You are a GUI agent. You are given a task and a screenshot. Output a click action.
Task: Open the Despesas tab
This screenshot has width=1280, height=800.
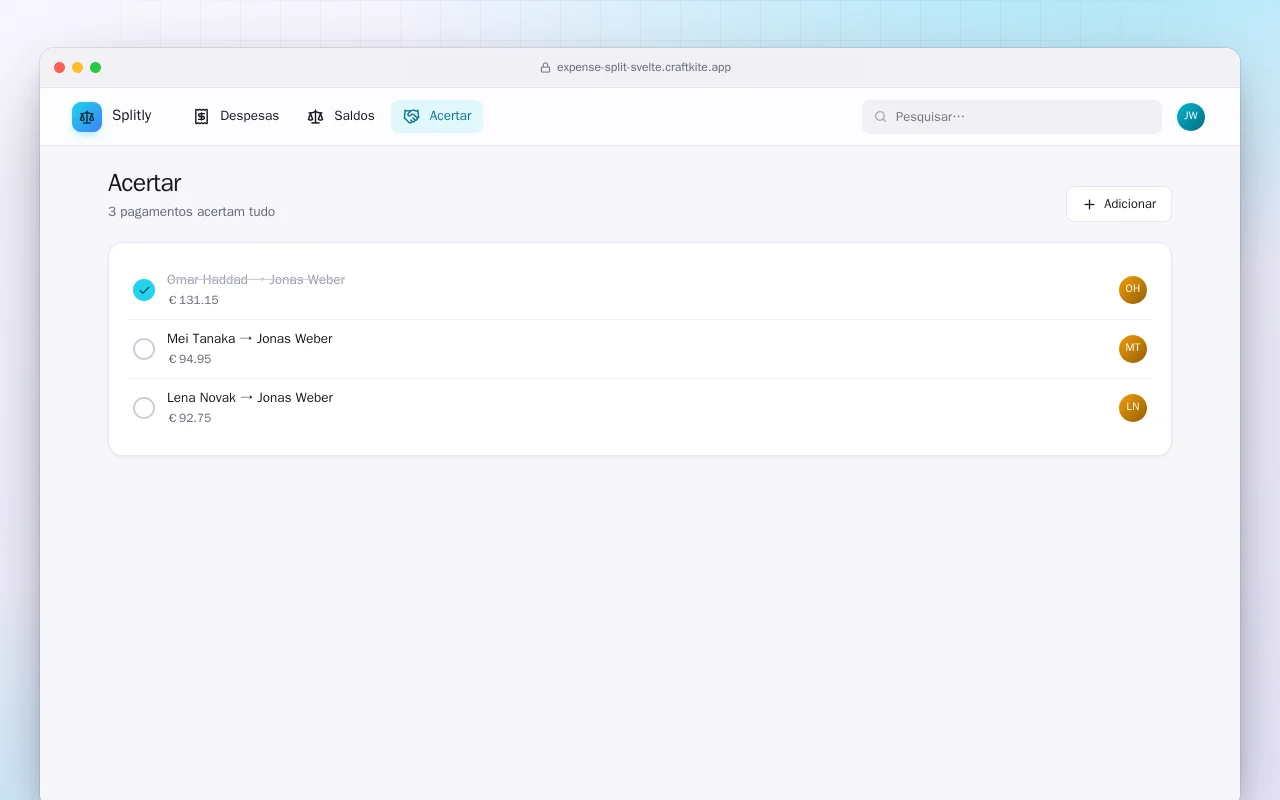pyautogui.click(x=236, y=116)
